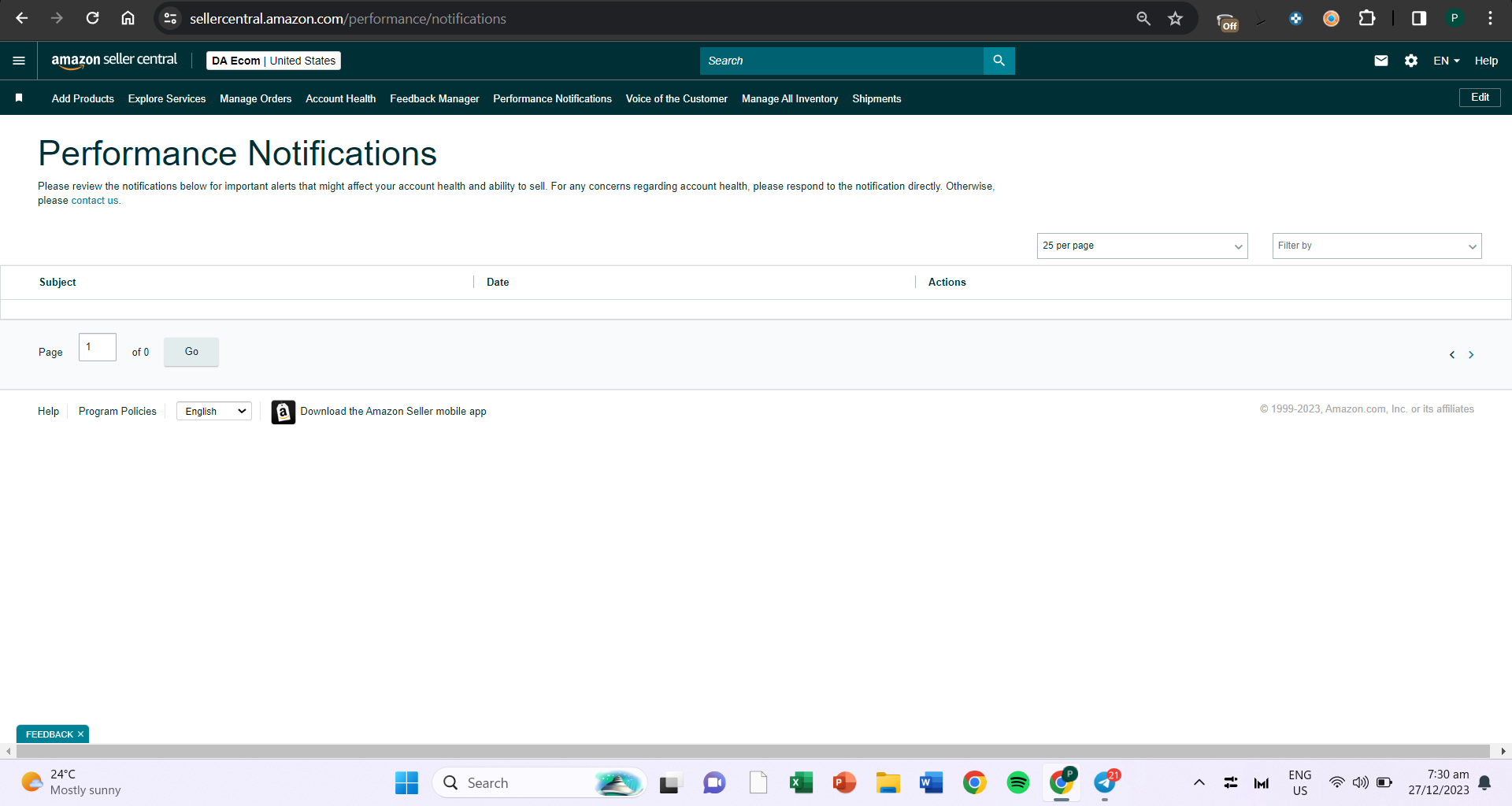Open Manage Orders menu item

pyautogui.click(x=255, y=98)
